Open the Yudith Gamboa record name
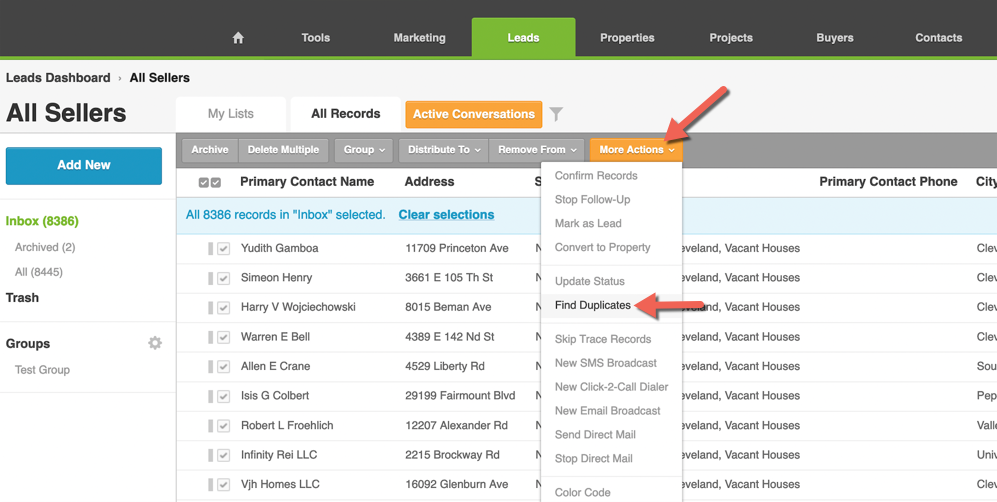 [280, 248]
